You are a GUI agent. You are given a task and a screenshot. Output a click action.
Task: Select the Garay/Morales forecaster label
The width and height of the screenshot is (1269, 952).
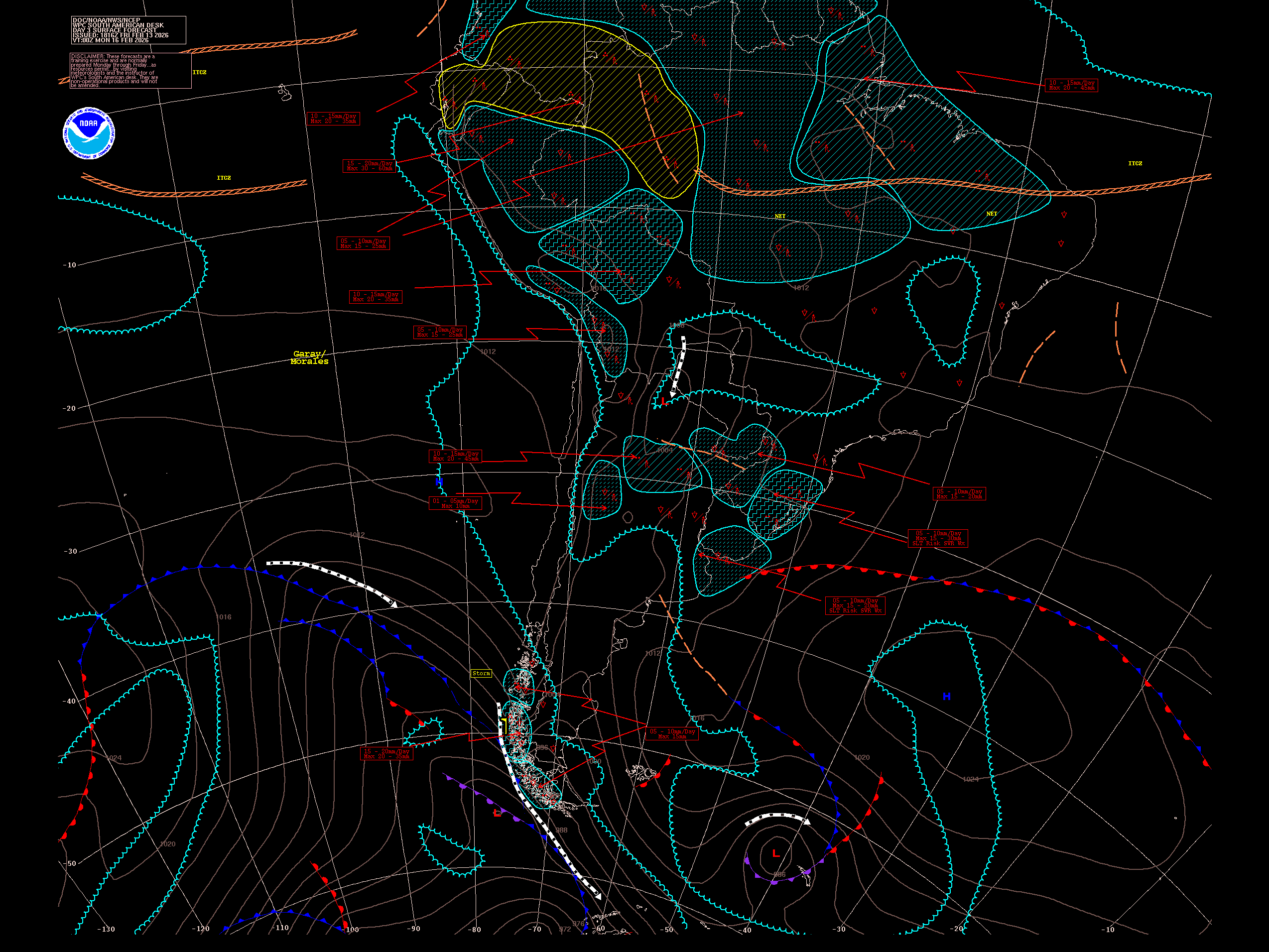(x=309, y=357)
